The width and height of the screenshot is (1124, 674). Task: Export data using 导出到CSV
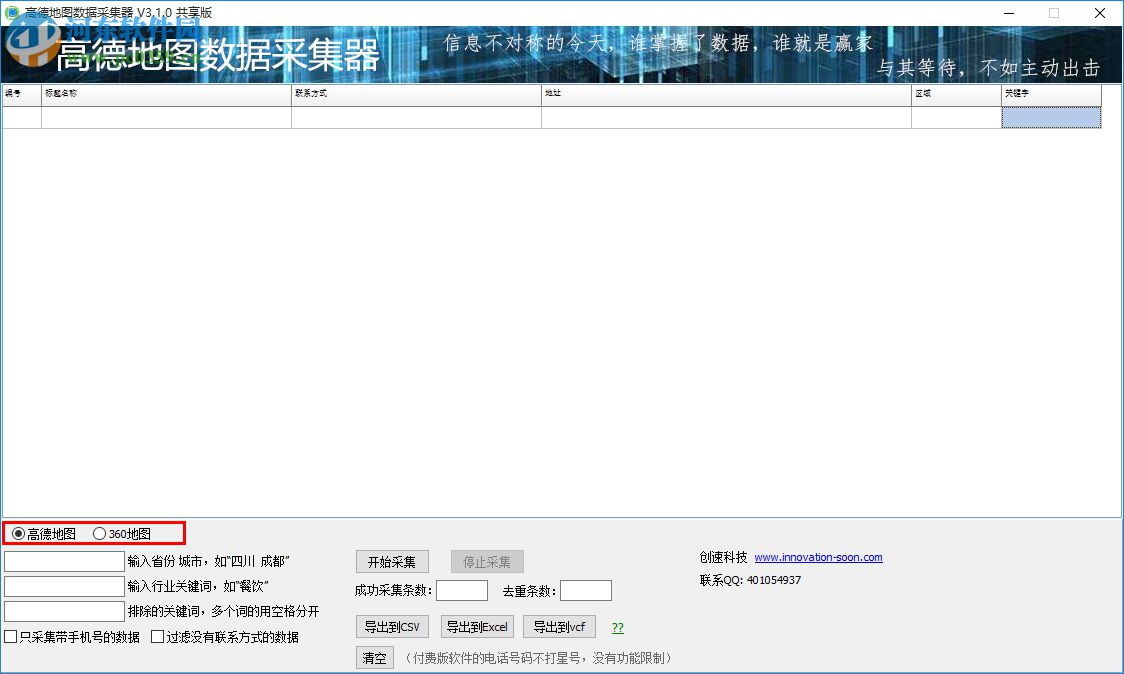(x=391, y=626)
